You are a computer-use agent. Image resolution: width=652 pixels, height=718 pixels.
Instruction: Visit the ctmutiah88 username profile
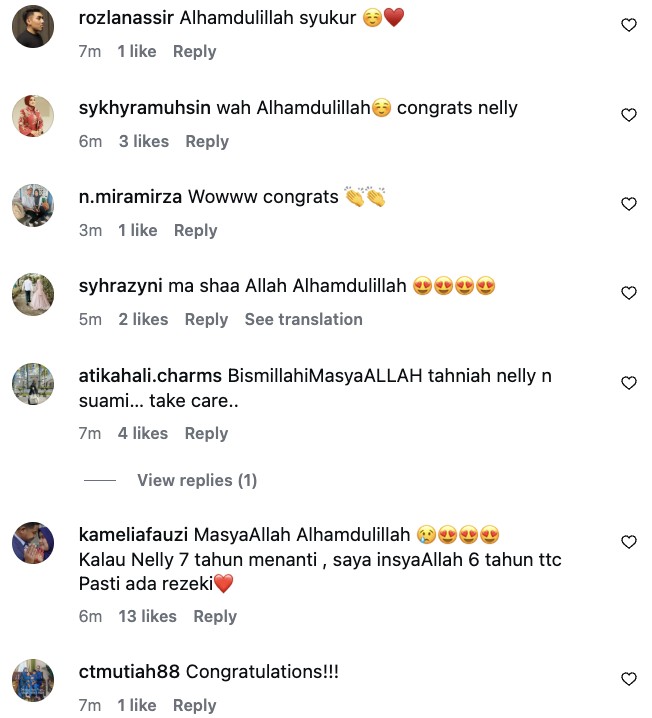click(x=129, y=672)
